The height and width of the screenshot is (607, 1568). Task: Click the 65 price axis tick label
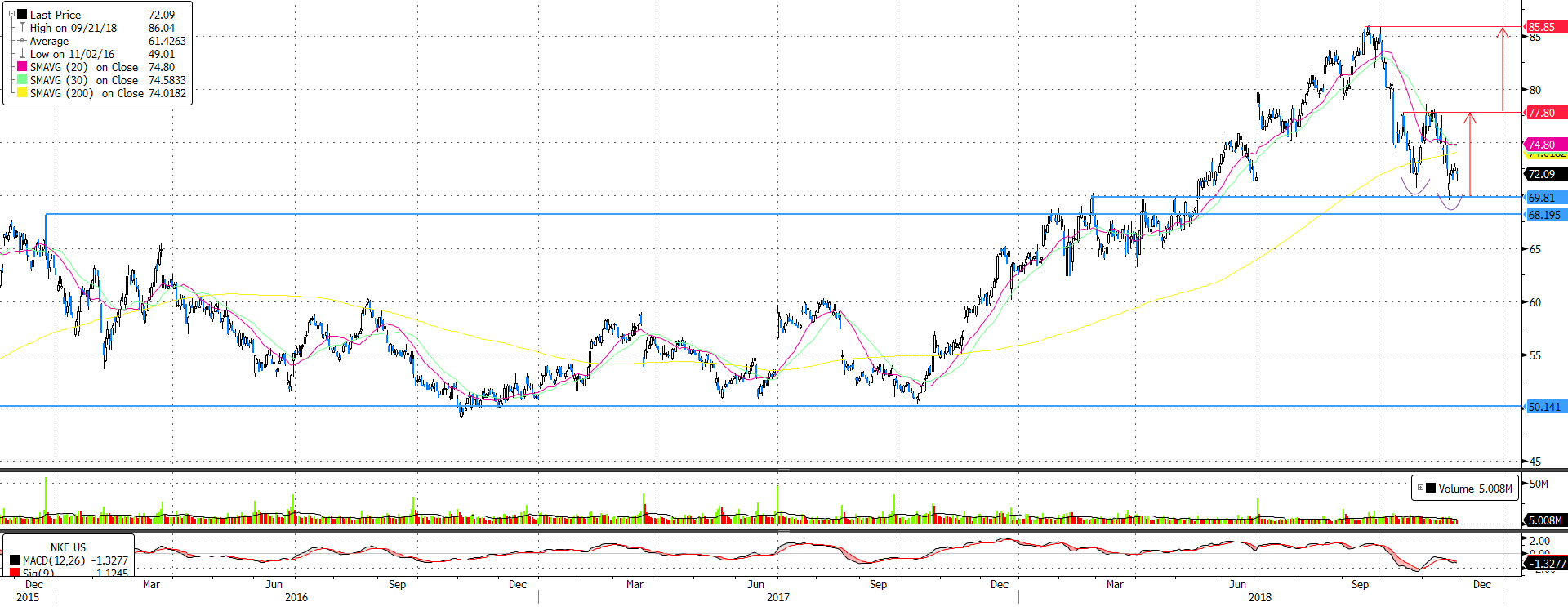coord(1535,249)
